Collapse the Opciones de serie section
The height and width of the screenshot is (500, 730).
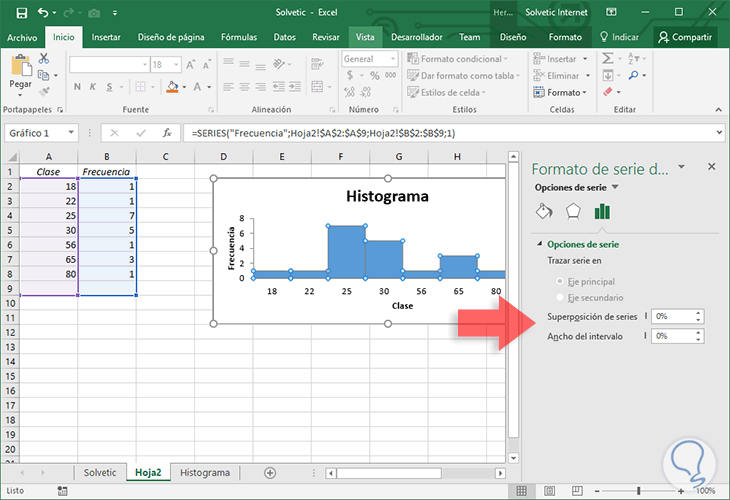[x=541, y=244]
